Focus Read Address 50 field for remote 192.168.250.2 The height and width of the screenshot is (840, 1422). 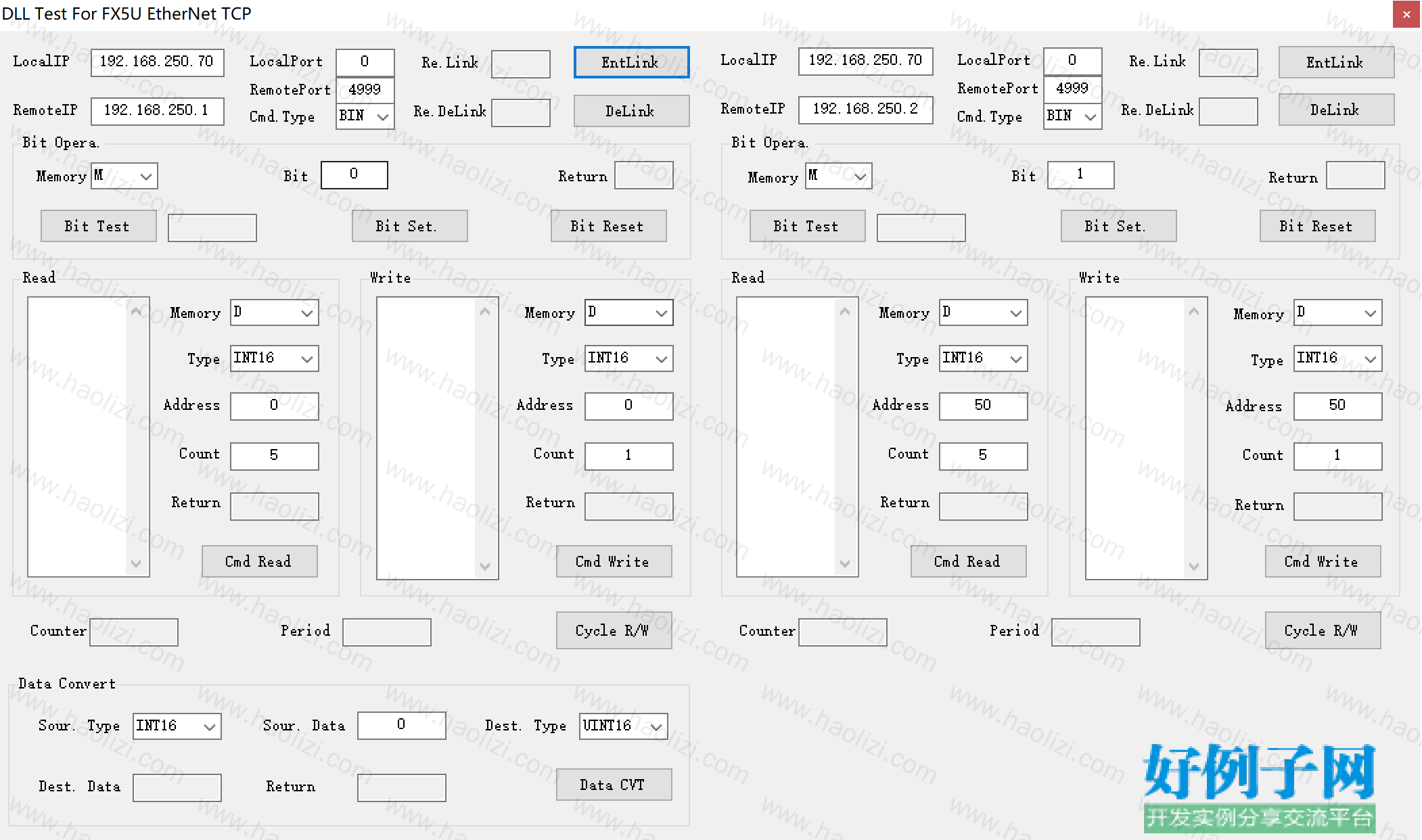point(983,406)
